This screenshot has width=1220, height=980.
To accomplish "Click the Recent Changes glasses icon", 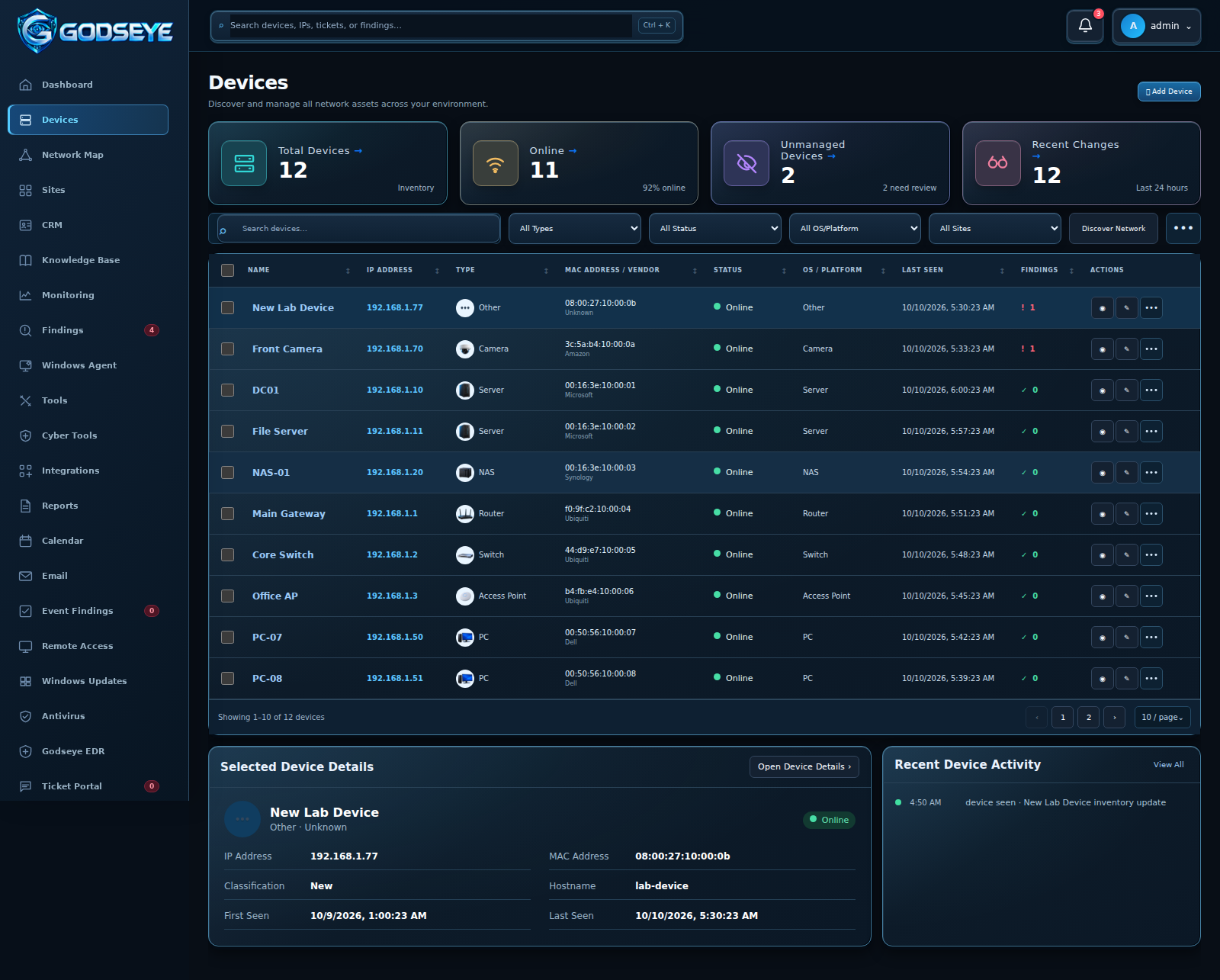I will [x=998, y=163].
